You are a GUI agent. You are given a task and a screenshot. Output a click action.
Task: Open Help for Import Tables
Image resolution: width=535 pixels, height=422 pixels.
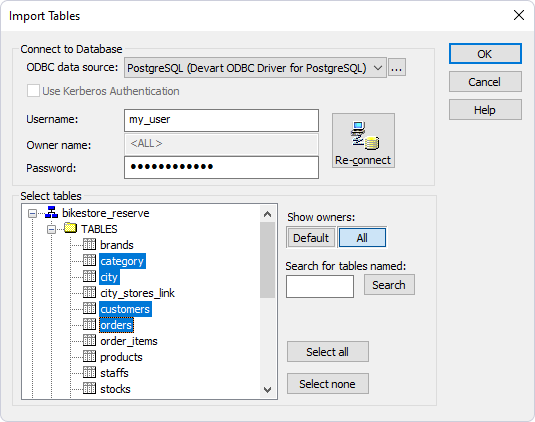(x=485, y=110)
